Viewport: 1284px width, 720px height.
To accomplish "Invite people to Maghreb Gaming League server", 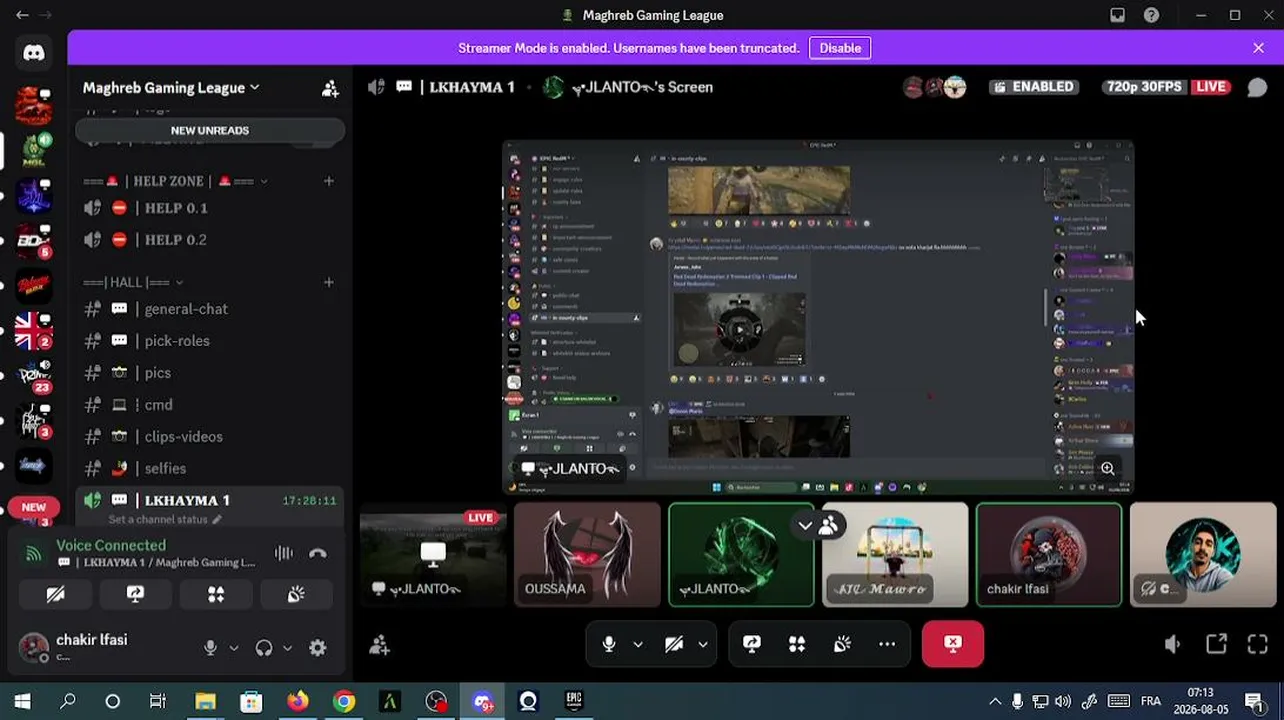I will point(330,88).
